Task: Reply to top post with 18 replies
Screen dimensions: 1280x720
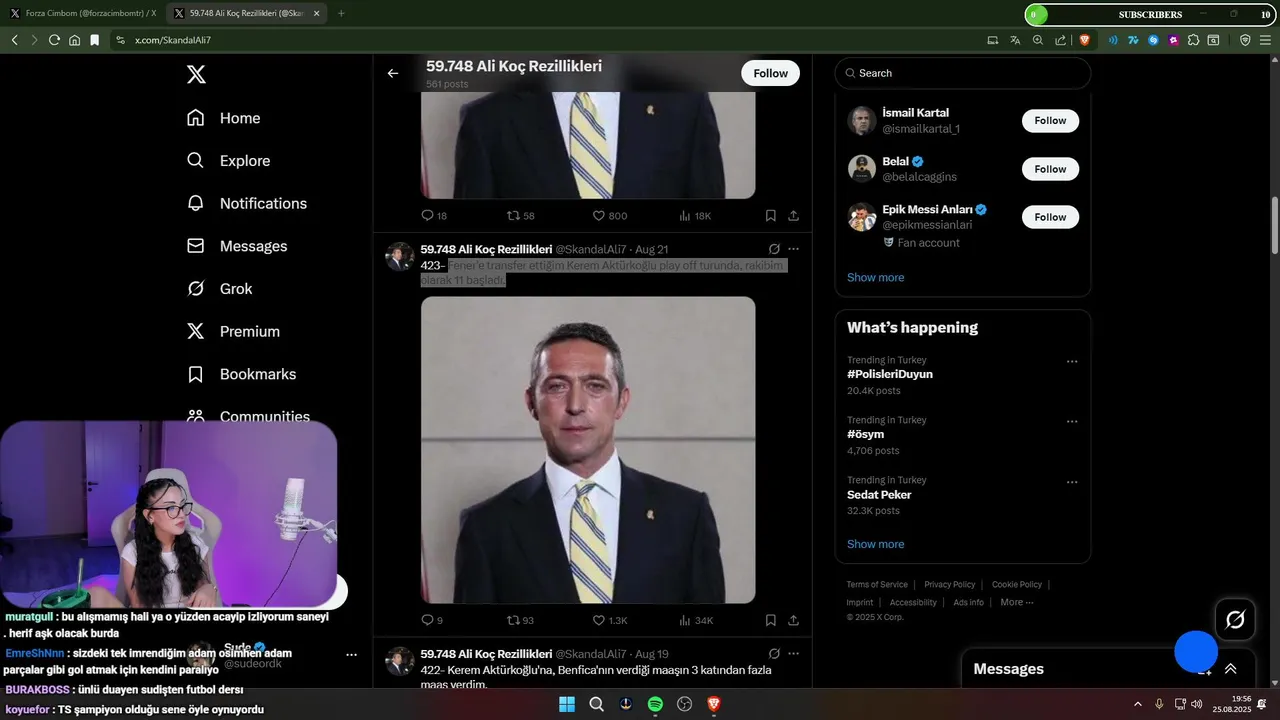Action: 433,215
